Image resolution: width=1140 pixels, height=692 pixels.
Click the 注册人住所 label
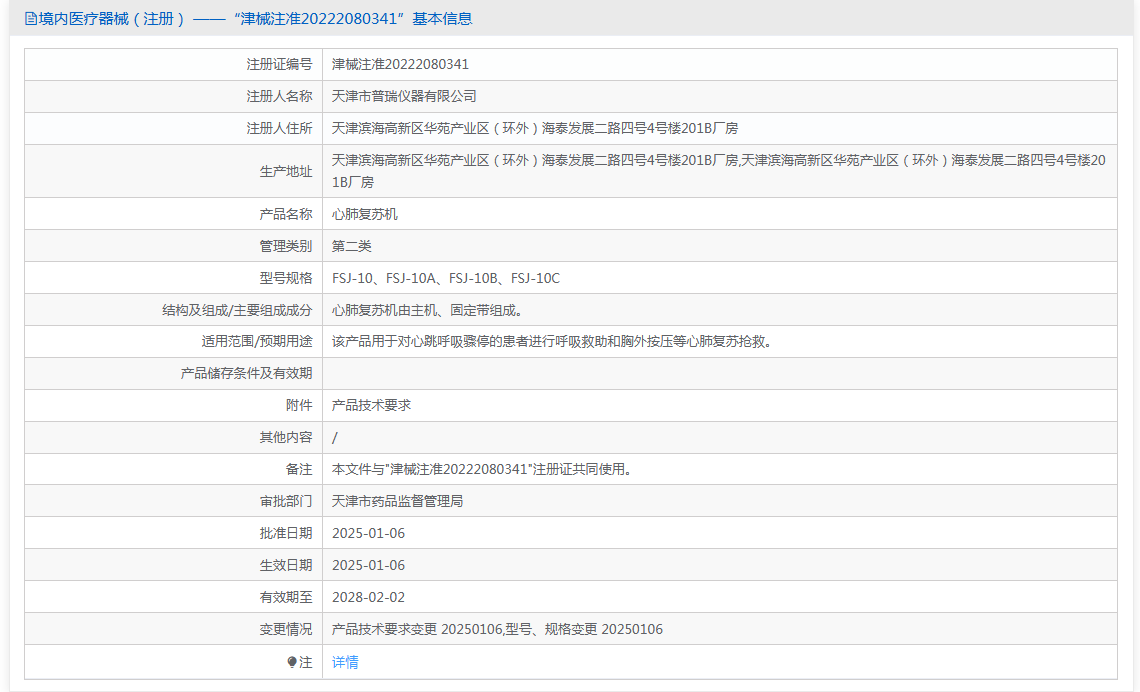click(x=279, y=128)
